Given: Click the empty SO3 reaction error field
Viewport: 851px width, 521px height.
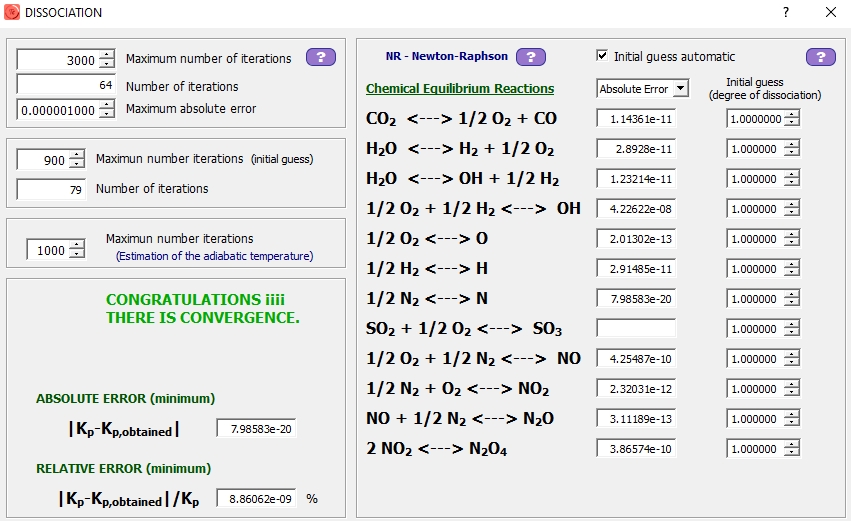Looking at the screenshot, I should coord(636,329).
